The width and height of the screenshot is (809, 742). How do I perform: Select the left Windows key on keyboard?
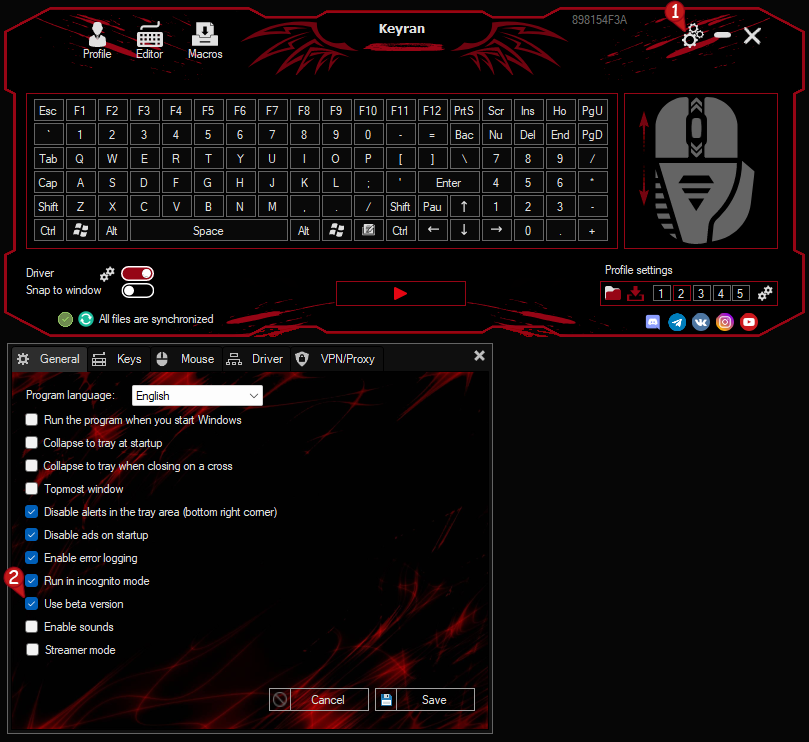[80, 231]
